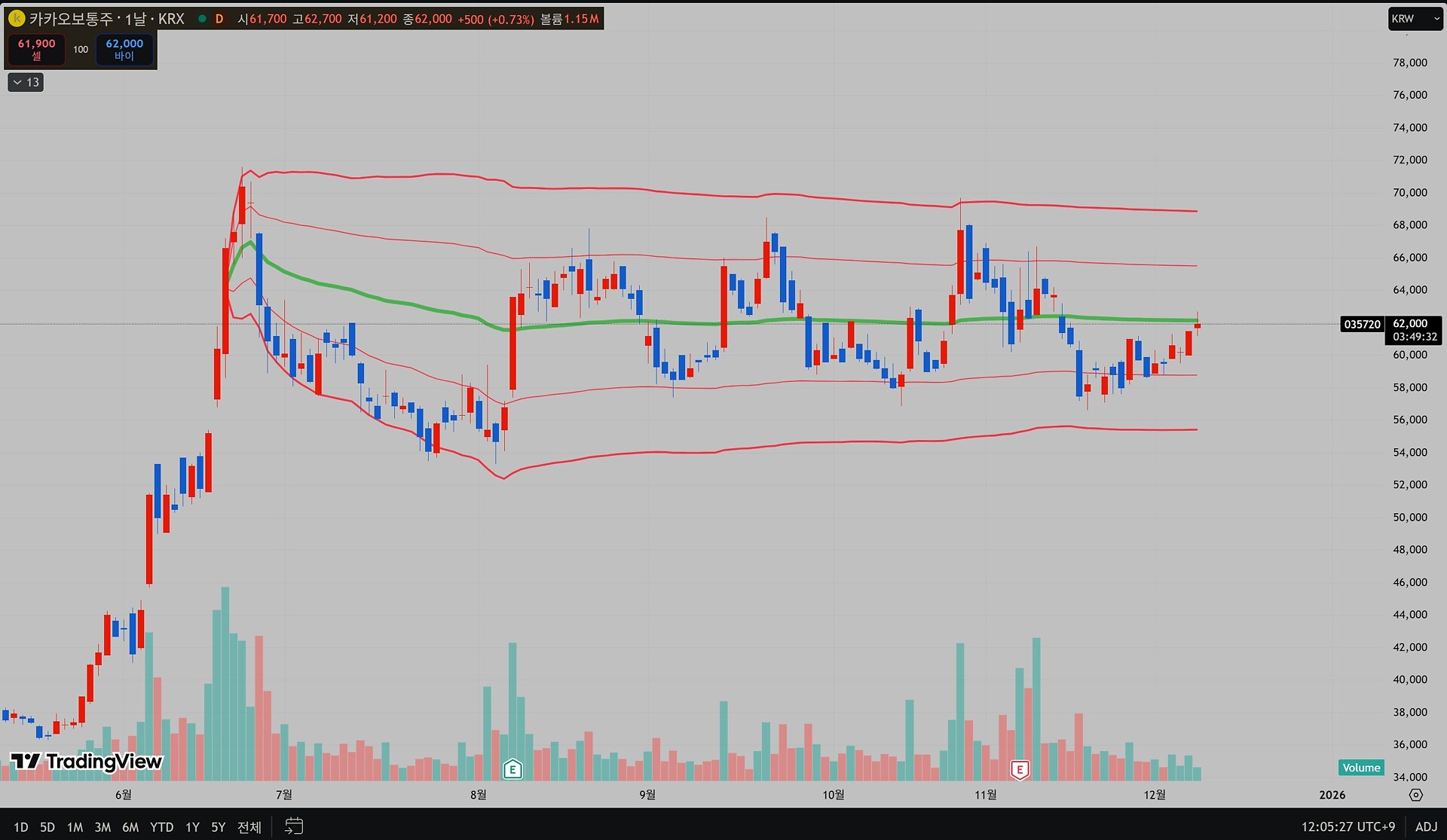This screenshot has width=1447, height=840.
Task: Select the 5Y time range
Action: [218, 826]
